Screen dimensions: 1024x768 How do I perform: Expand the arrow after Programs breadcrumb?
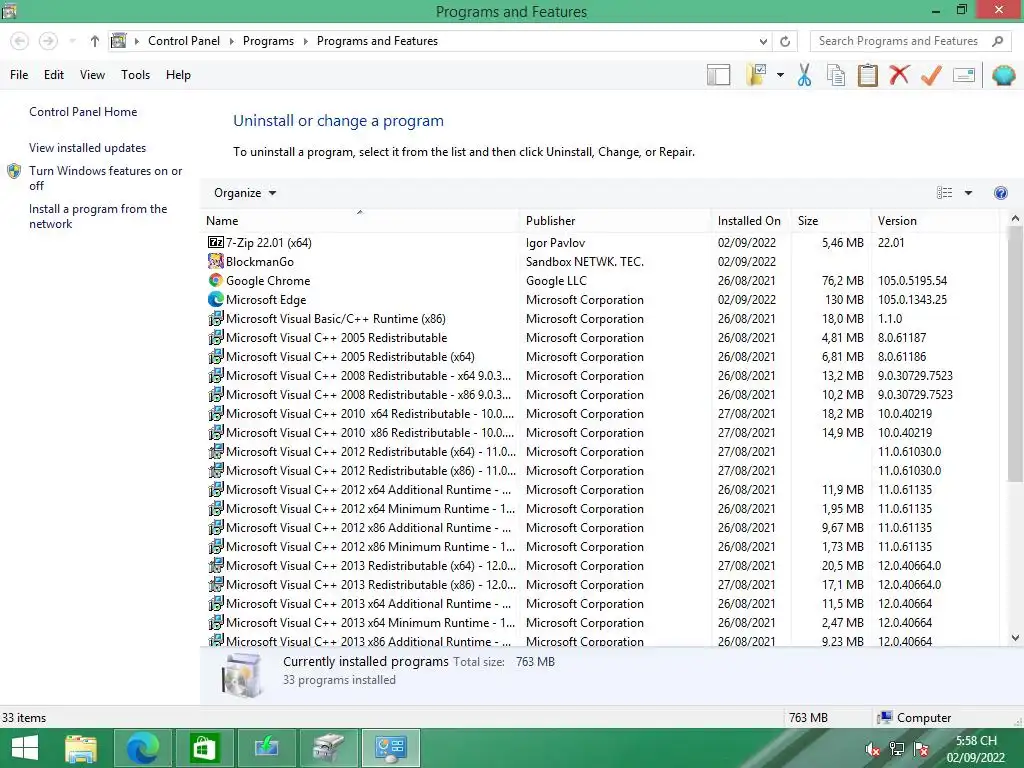305,41
